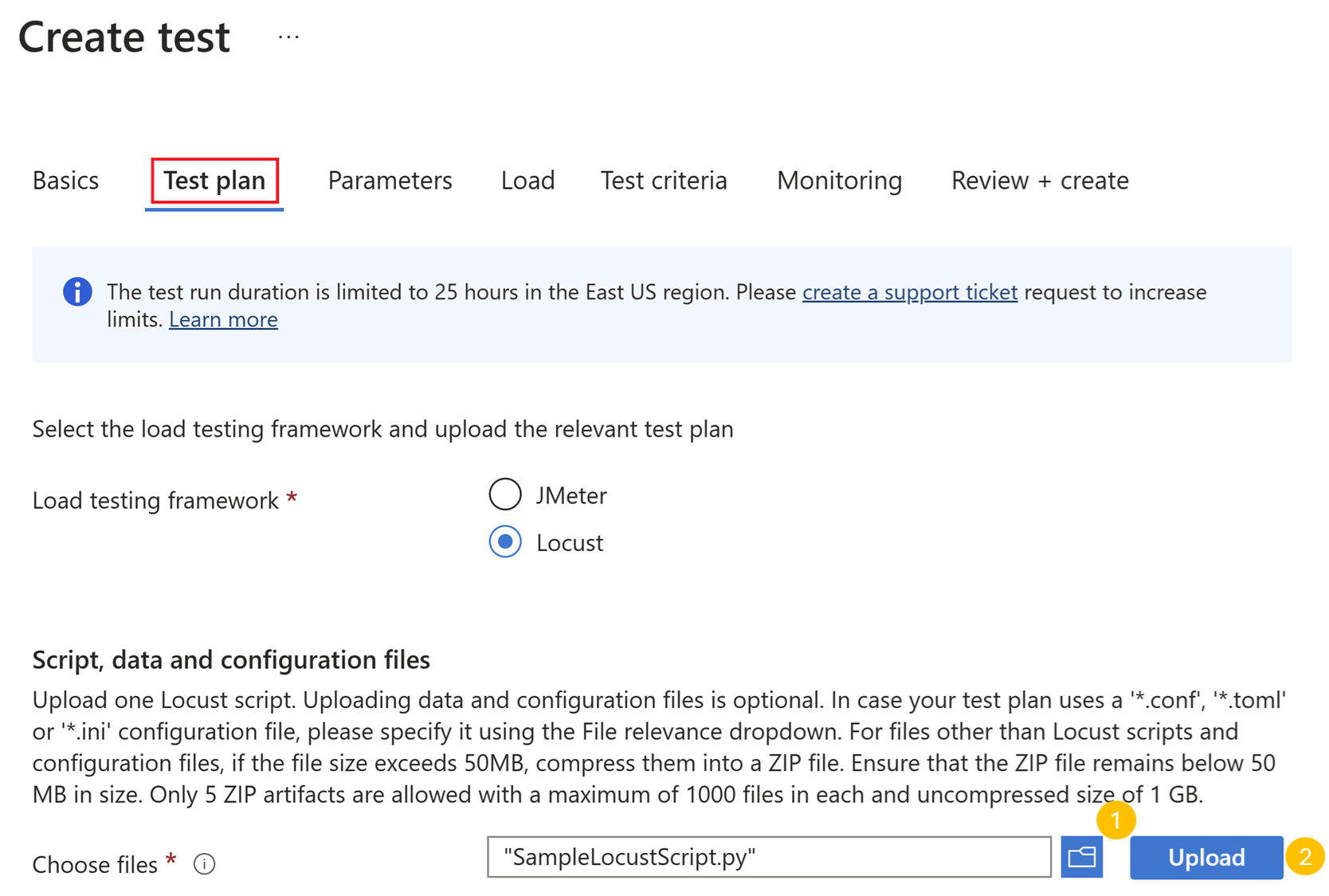Click the folder browse icon to pick a file
This screenshot has width=1329, height=896.
(1081, 858)
